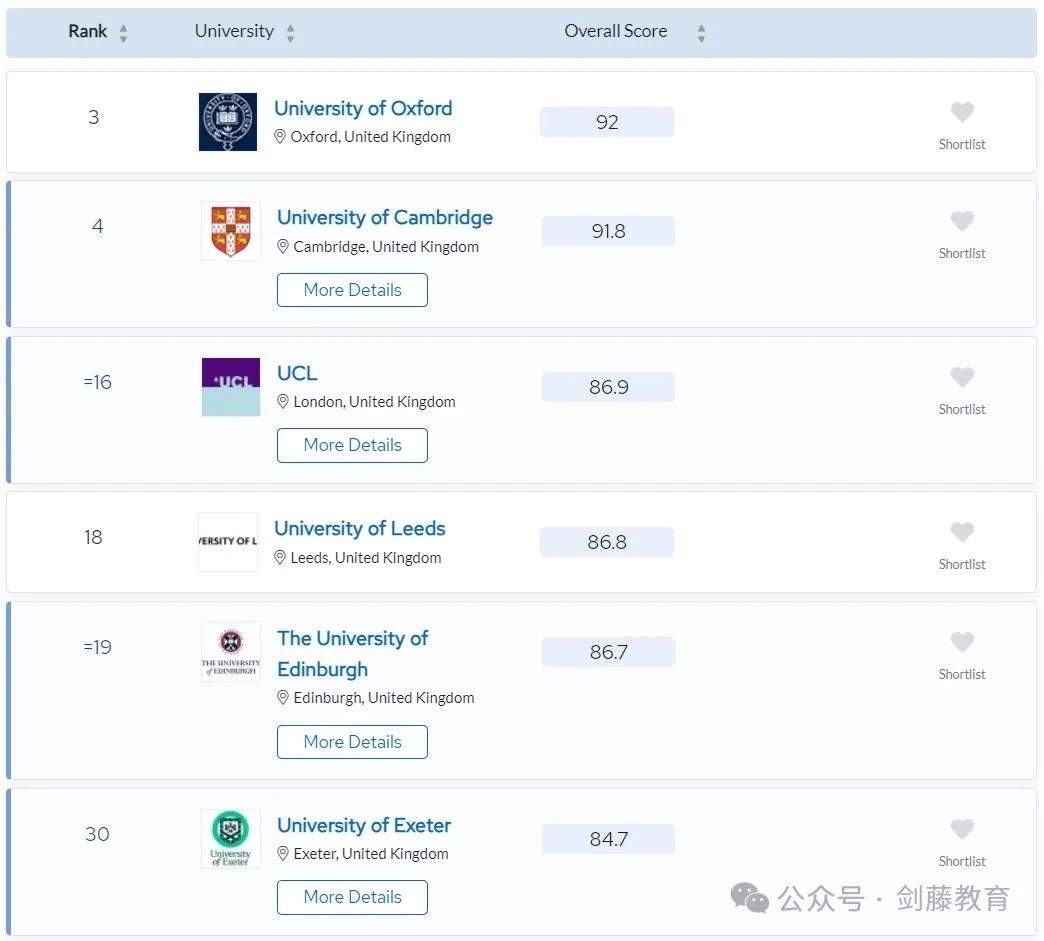Image resolution: width=1044 pixels, height=941 pixels.
Task: Click rank number 4 for Cambridge
Action: (x=97, y=226)
